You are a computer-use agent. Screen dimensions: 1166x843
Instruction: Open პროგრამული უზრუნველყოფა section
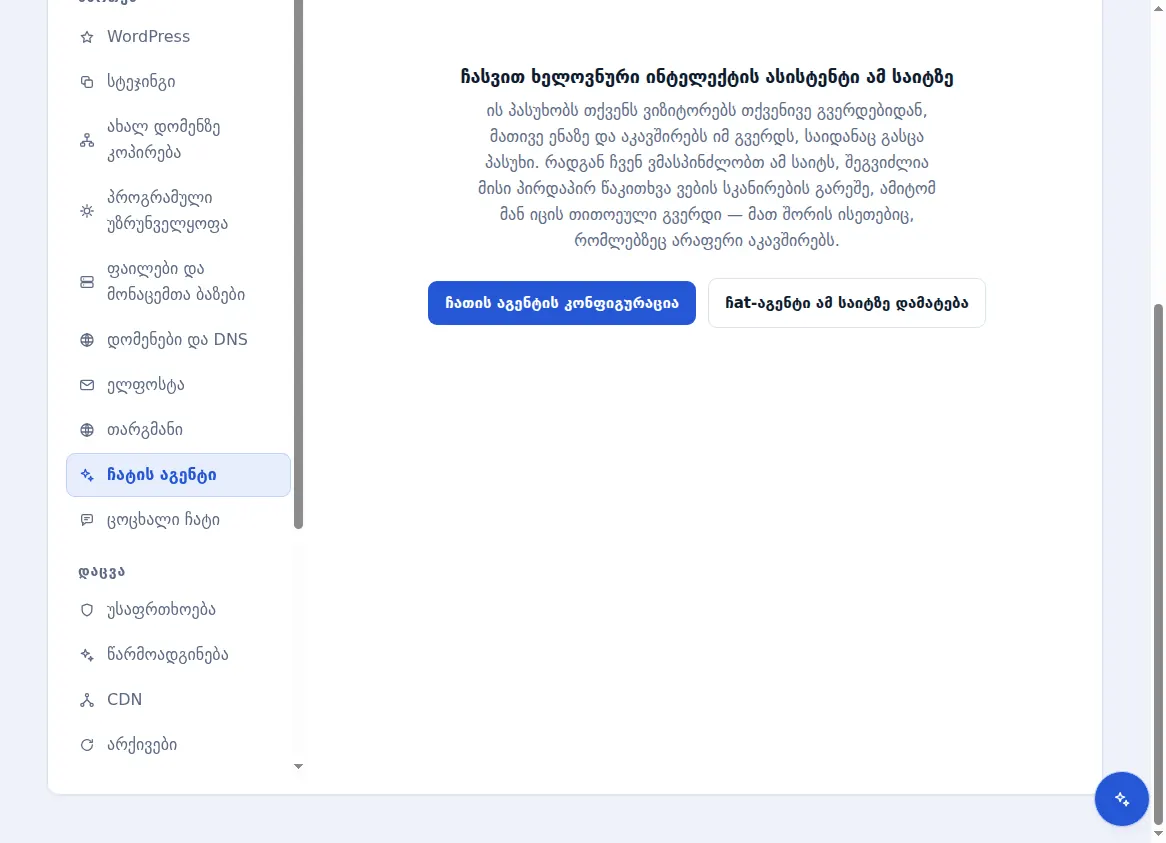pyautogui.click(x=178, y=211)
